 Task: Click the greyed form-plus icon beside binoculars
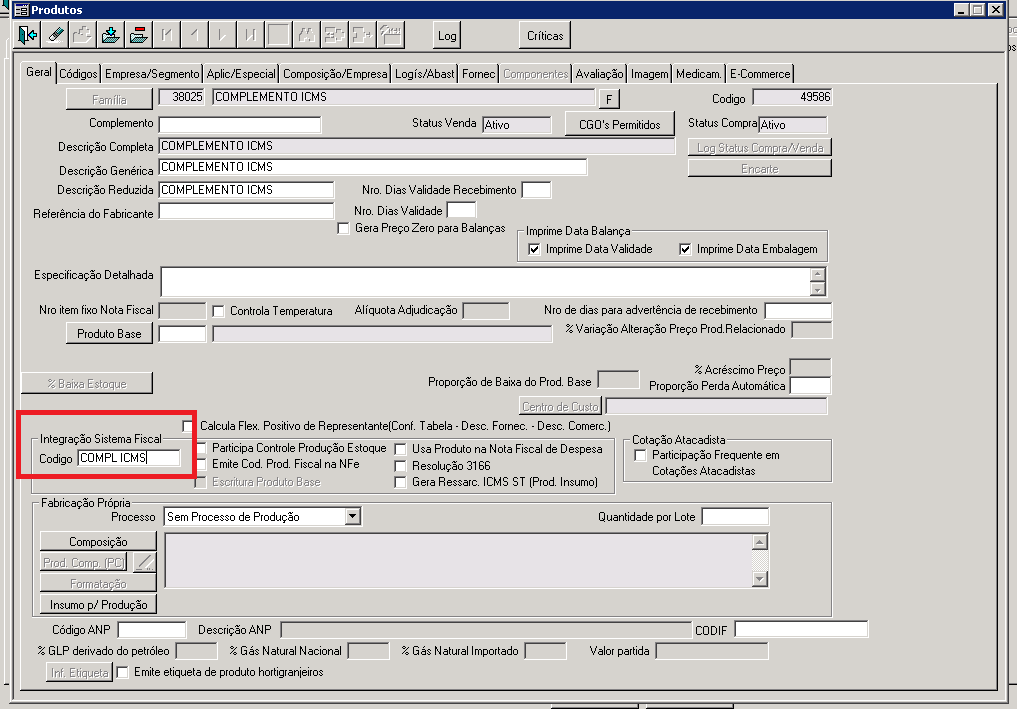click(334, 34)
